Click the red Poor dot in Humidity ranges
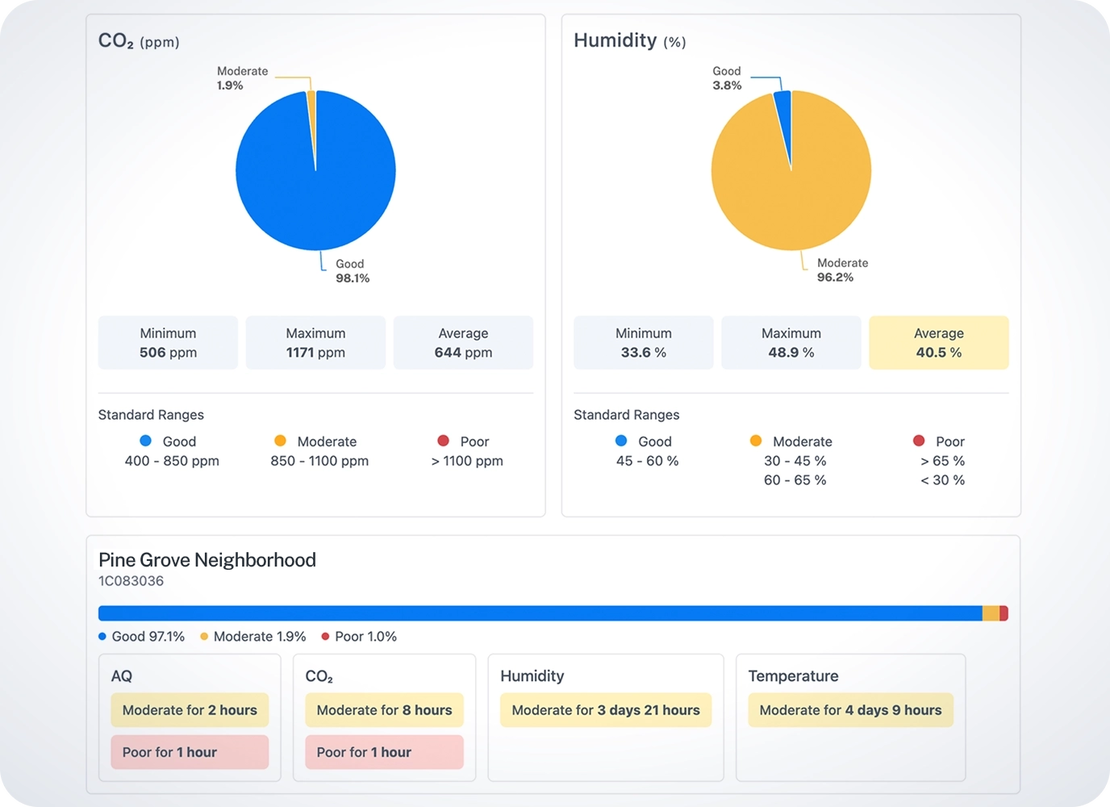Image resolution: width=1110 pixels, height=807 pixels. (919, 441)
